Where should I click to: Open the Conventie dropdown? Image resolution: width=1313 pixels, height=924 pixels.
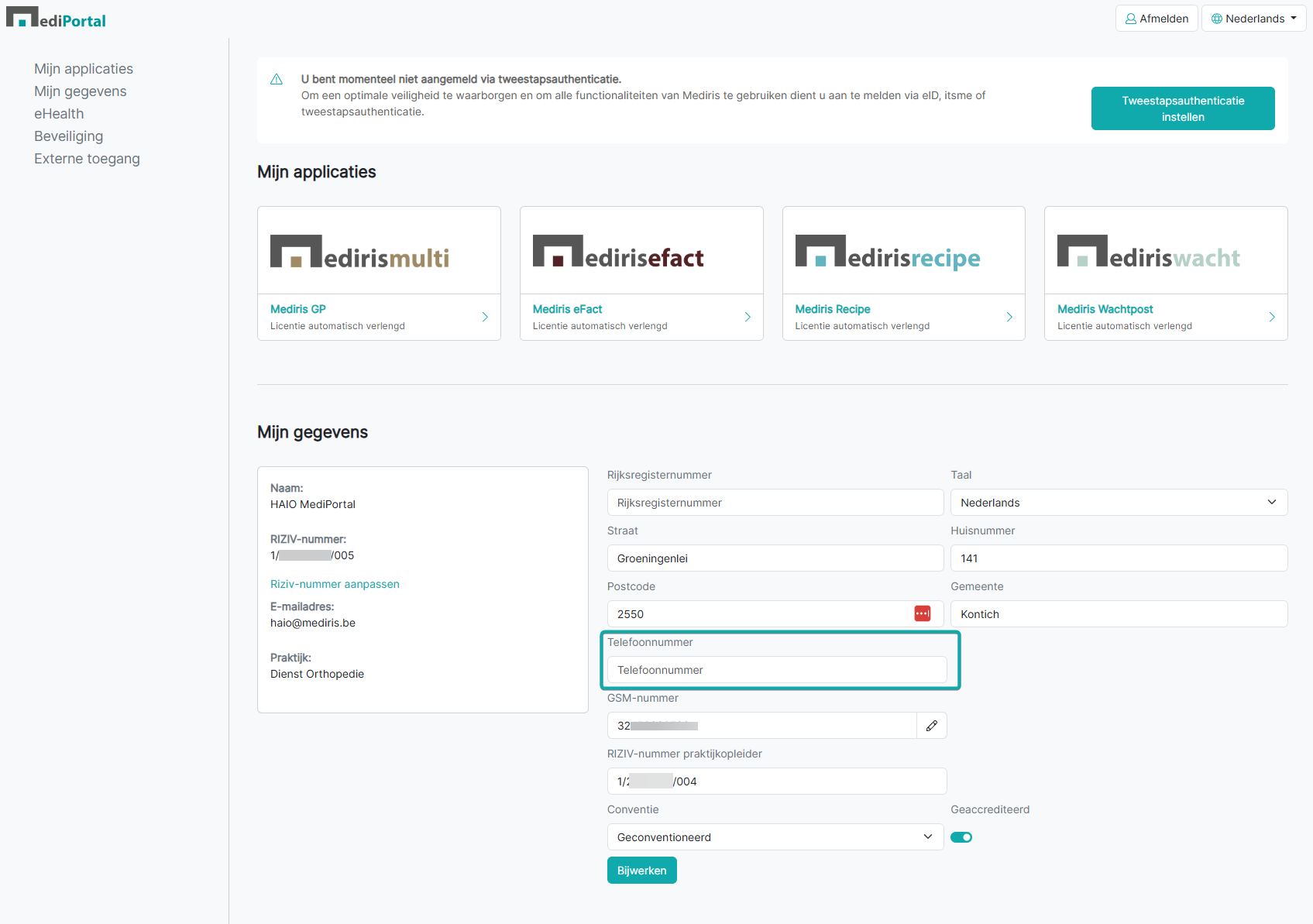click(x=775, y=837)
